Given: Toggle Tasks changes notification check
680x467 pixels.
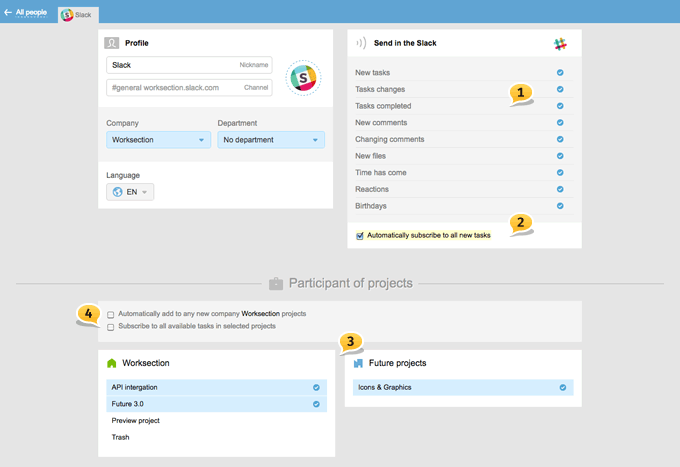Looking at the screenshot, I should 560,89.
